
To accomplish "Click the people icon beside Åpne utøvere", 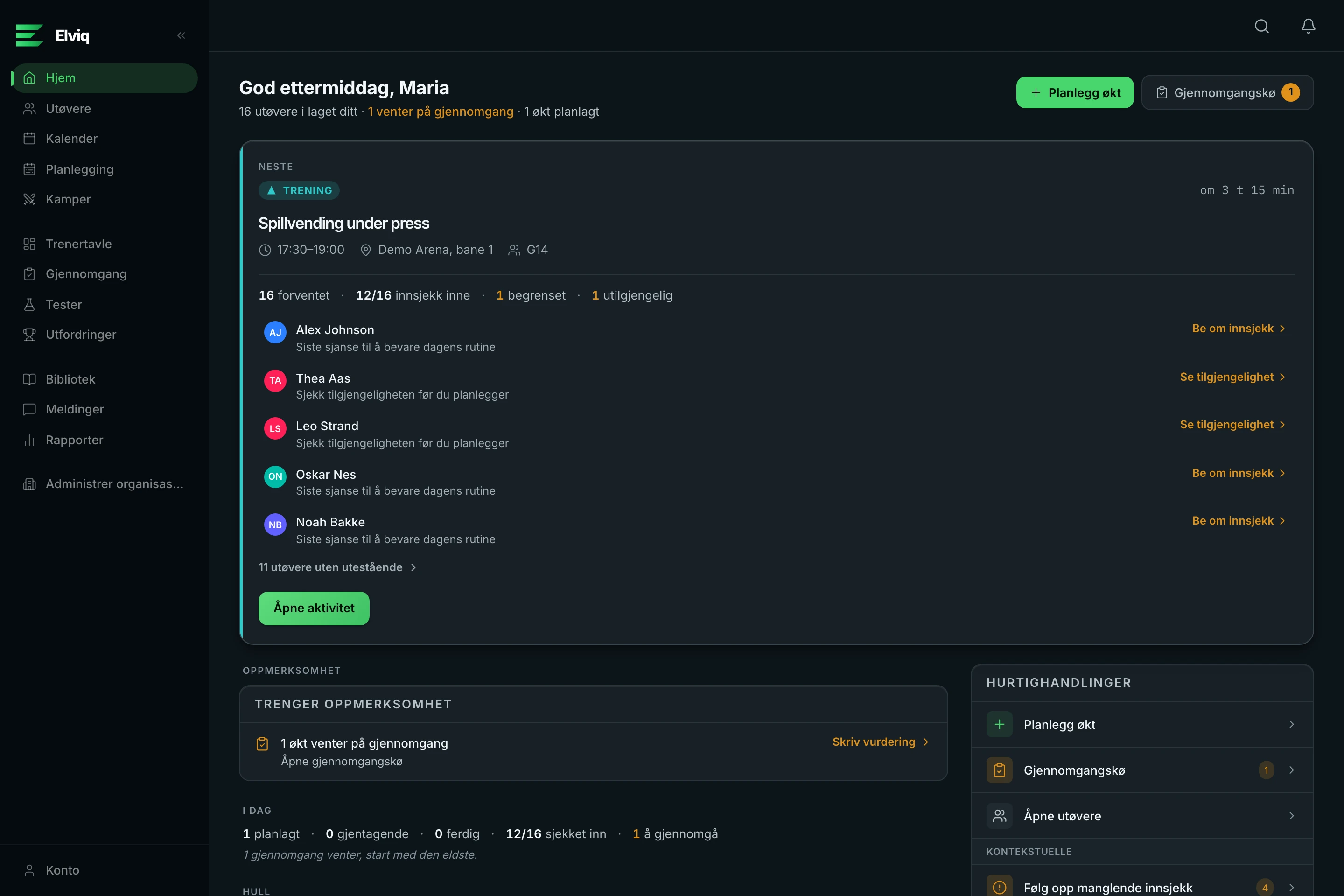I will 1000,816.
